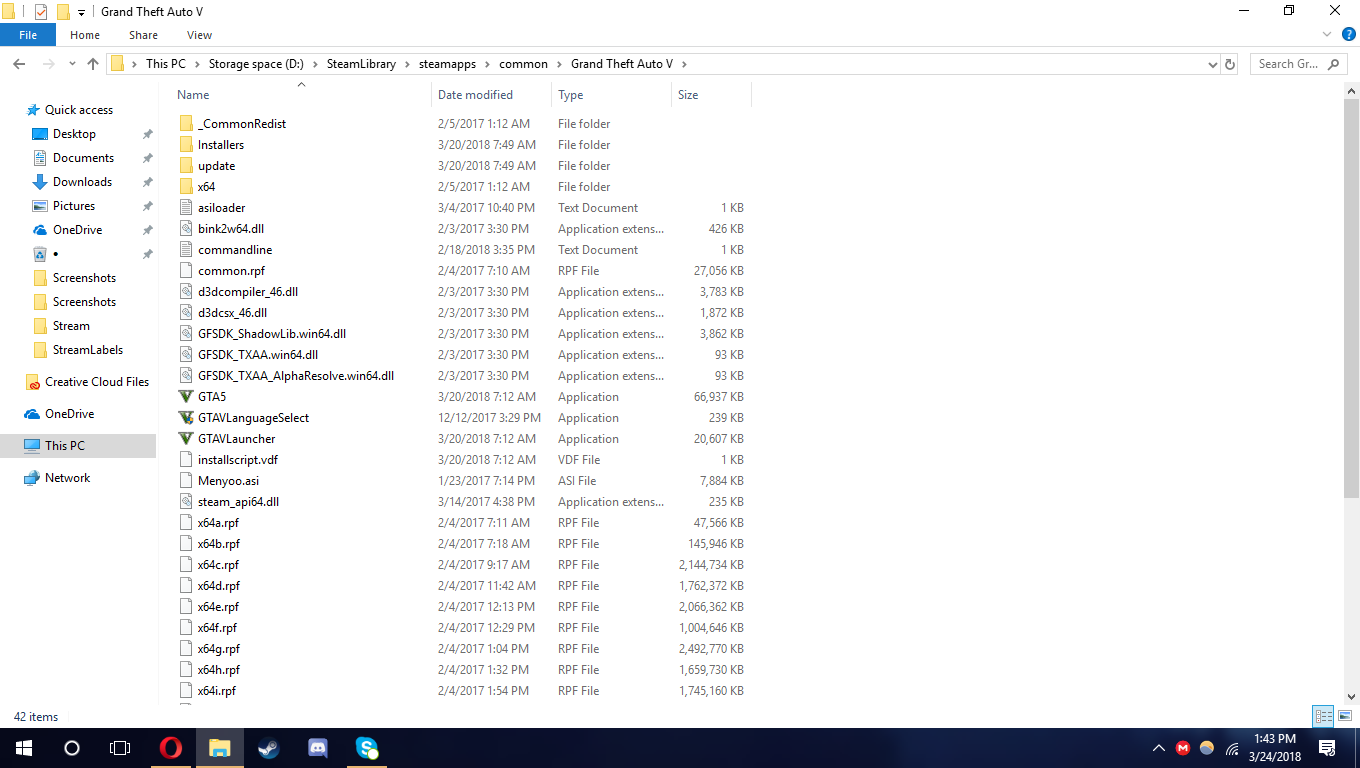Screen dimensions: 1360x768
Task: Click the scrollbar up arrow in file list
Action: tap(1351, 91)
